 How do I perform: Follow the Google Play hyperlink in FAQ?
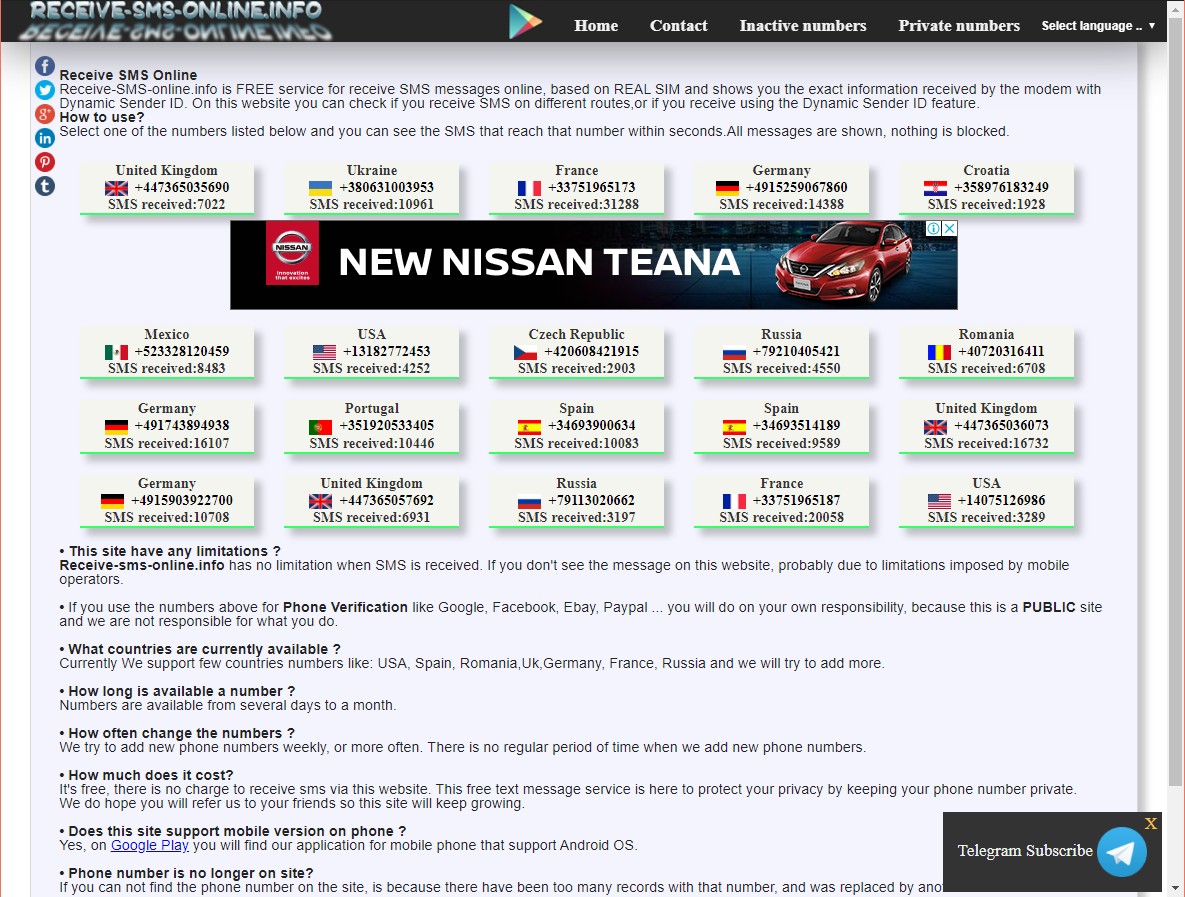pyautogui.click(x=150, y=845)
